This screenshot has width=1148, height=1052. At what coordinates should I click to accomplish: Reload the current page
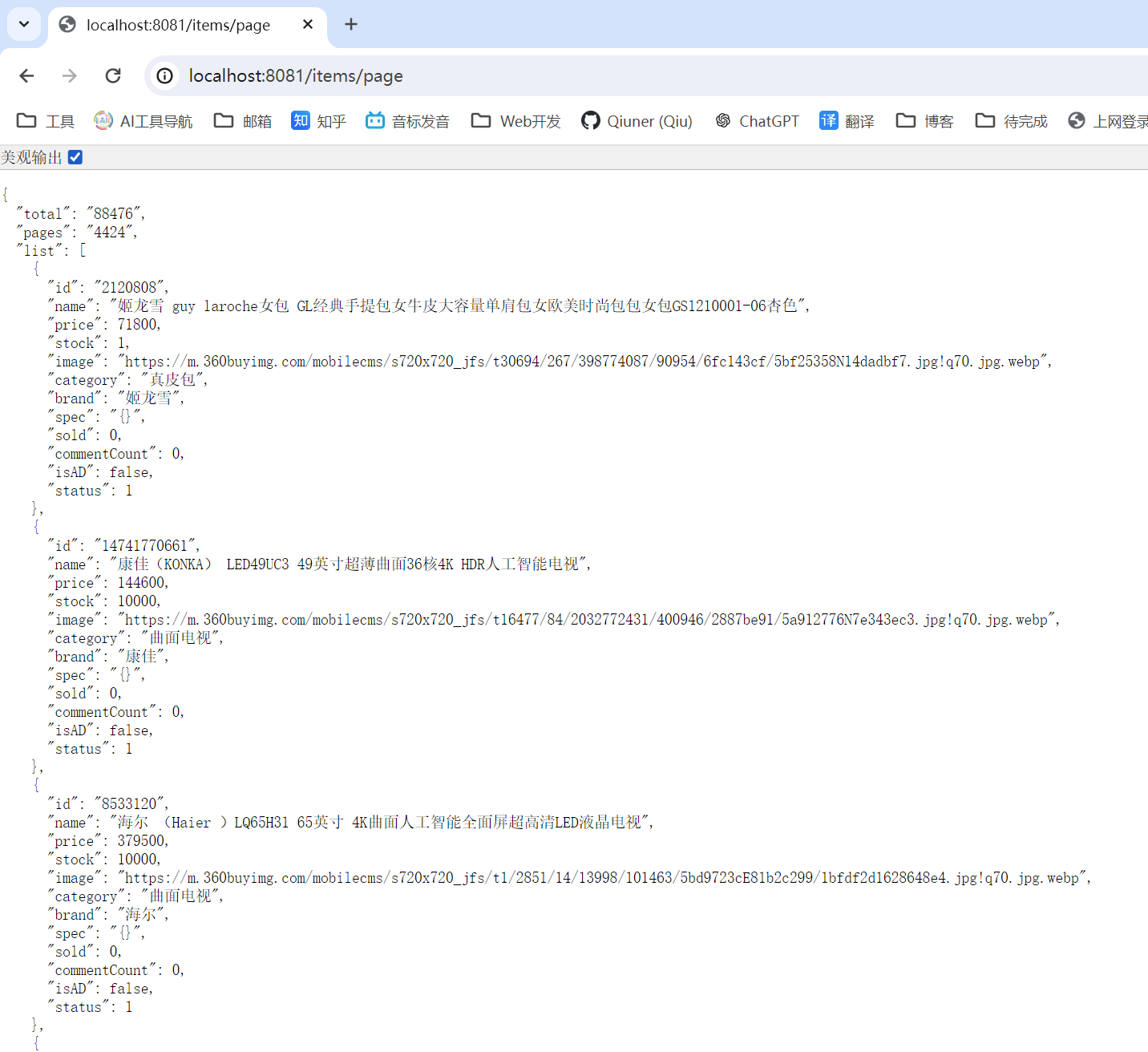tap(113, 75)
